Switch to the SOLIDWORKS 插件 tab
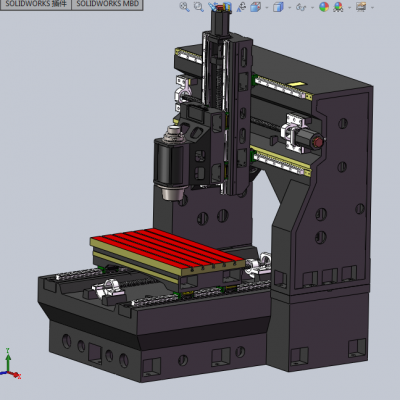The image size is (400, 400). 36,4
